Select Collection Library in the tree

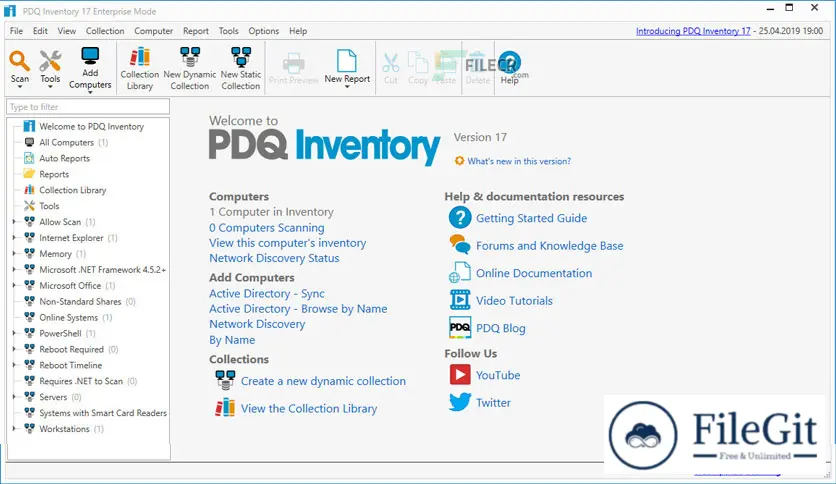point(73,190)
